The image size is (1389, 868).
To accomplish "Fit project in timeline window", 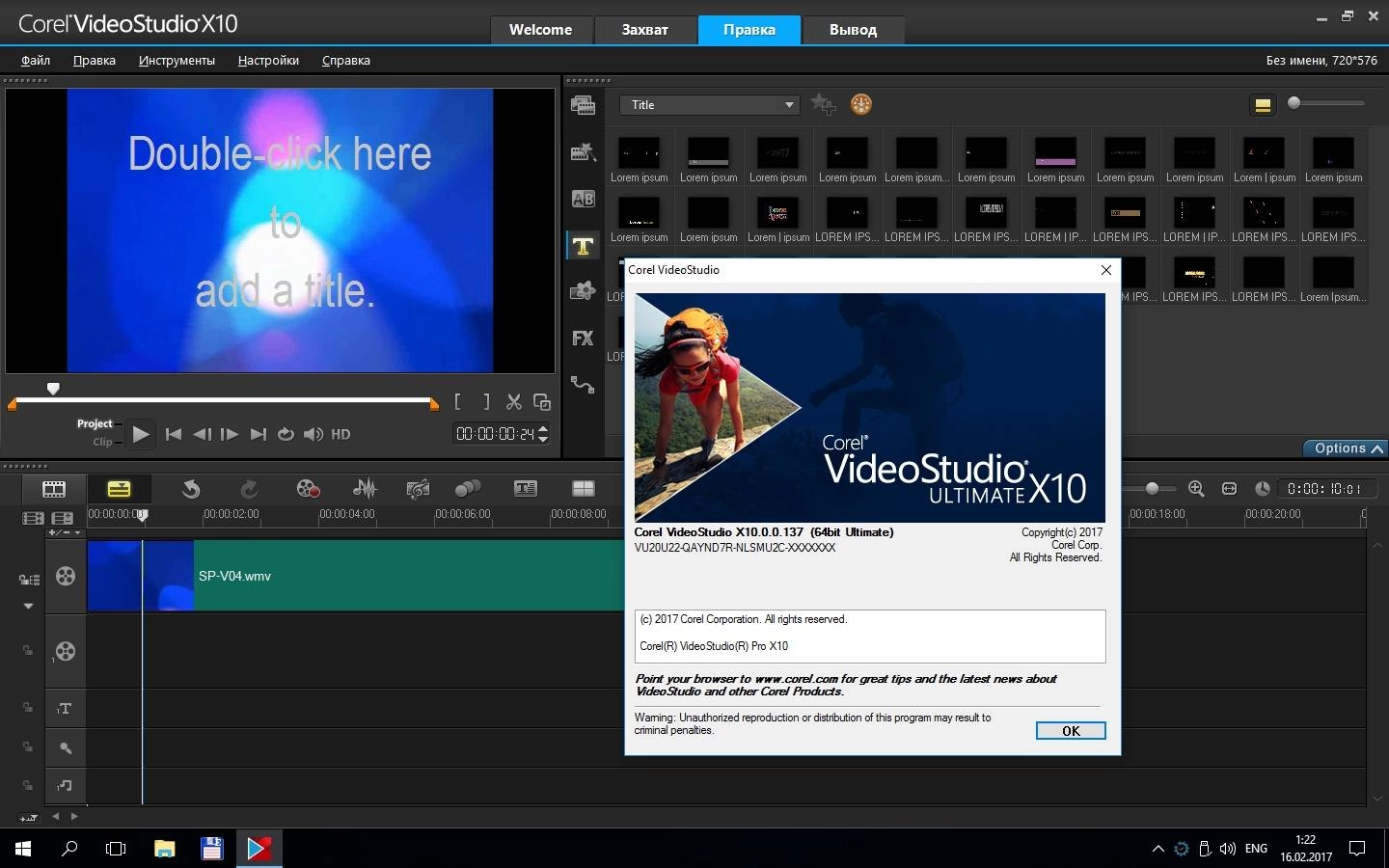I will click(x=1229, y=489).
